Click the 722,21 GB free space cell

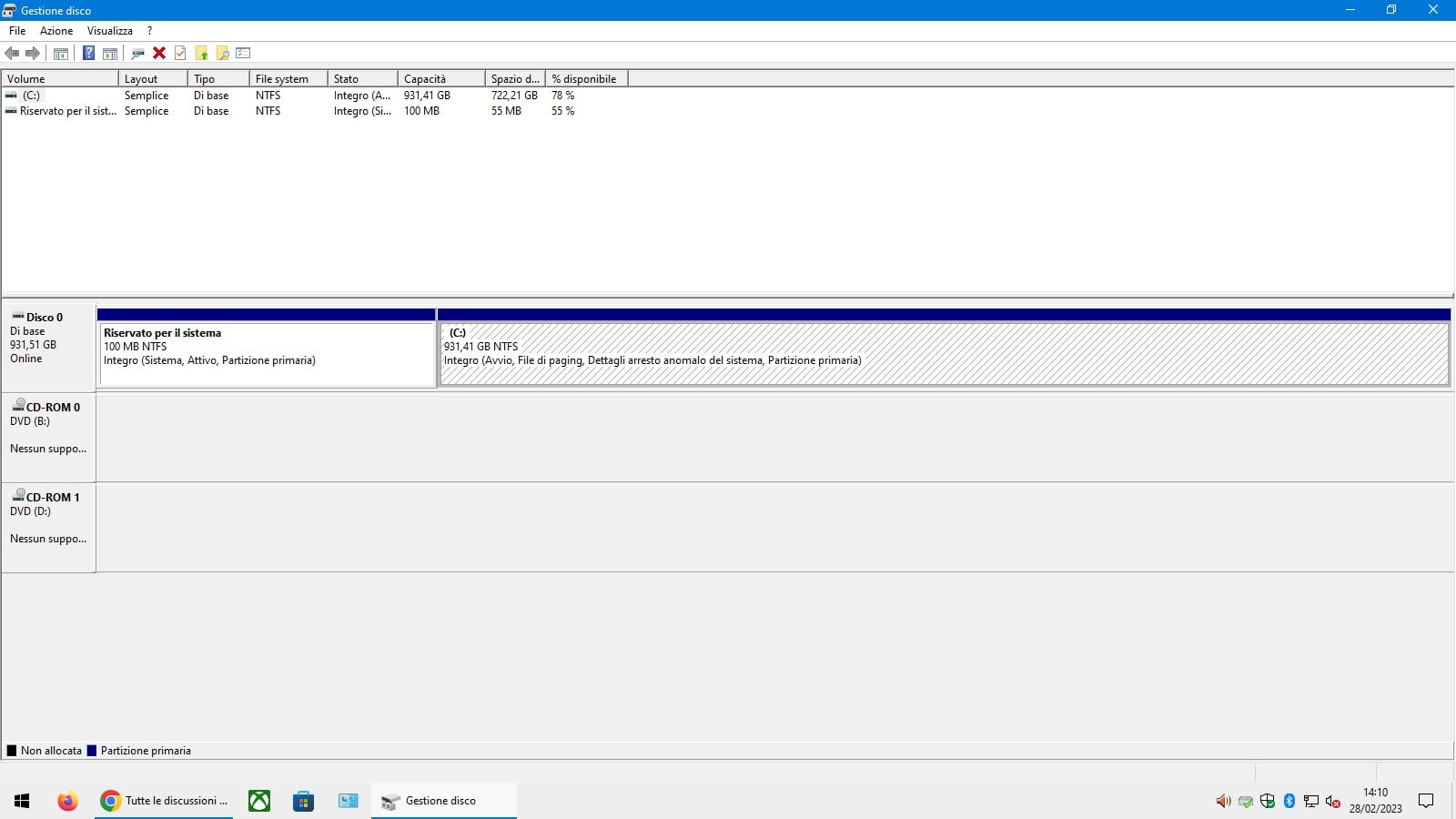(514, 96)
